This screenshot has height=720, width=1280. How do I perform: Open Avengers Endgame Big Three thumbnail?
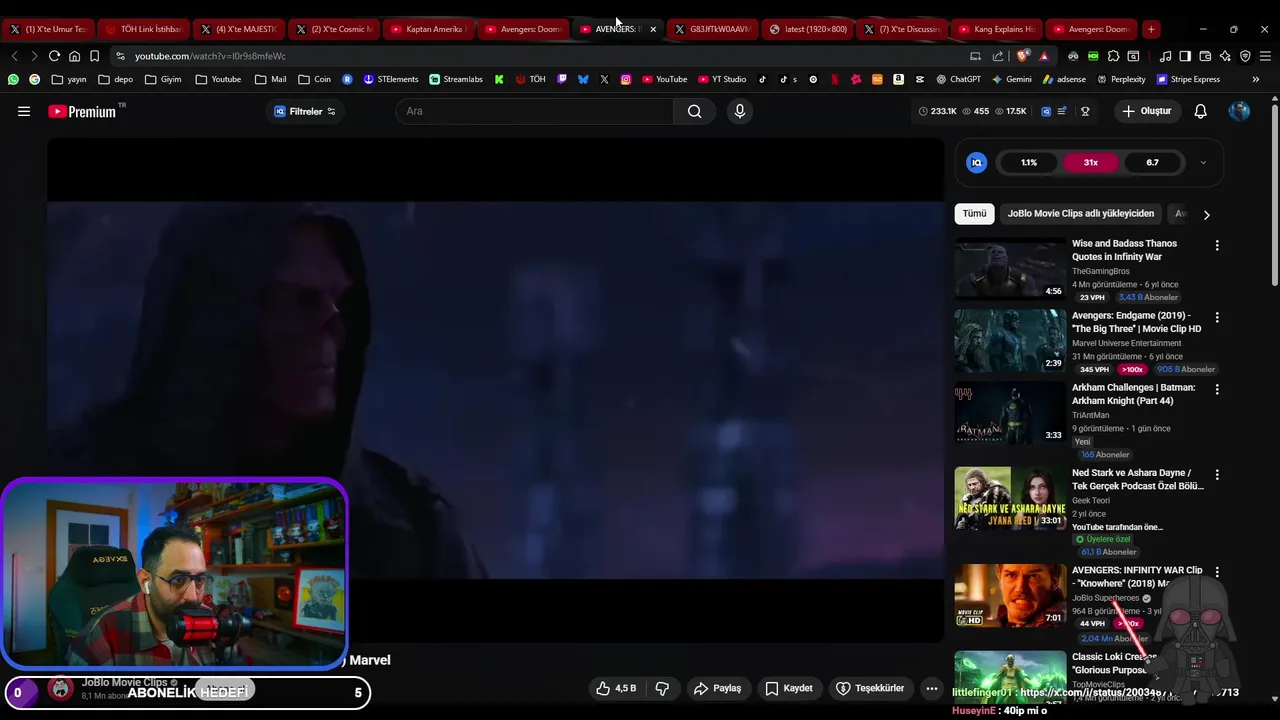click(x=1010, y=341)
